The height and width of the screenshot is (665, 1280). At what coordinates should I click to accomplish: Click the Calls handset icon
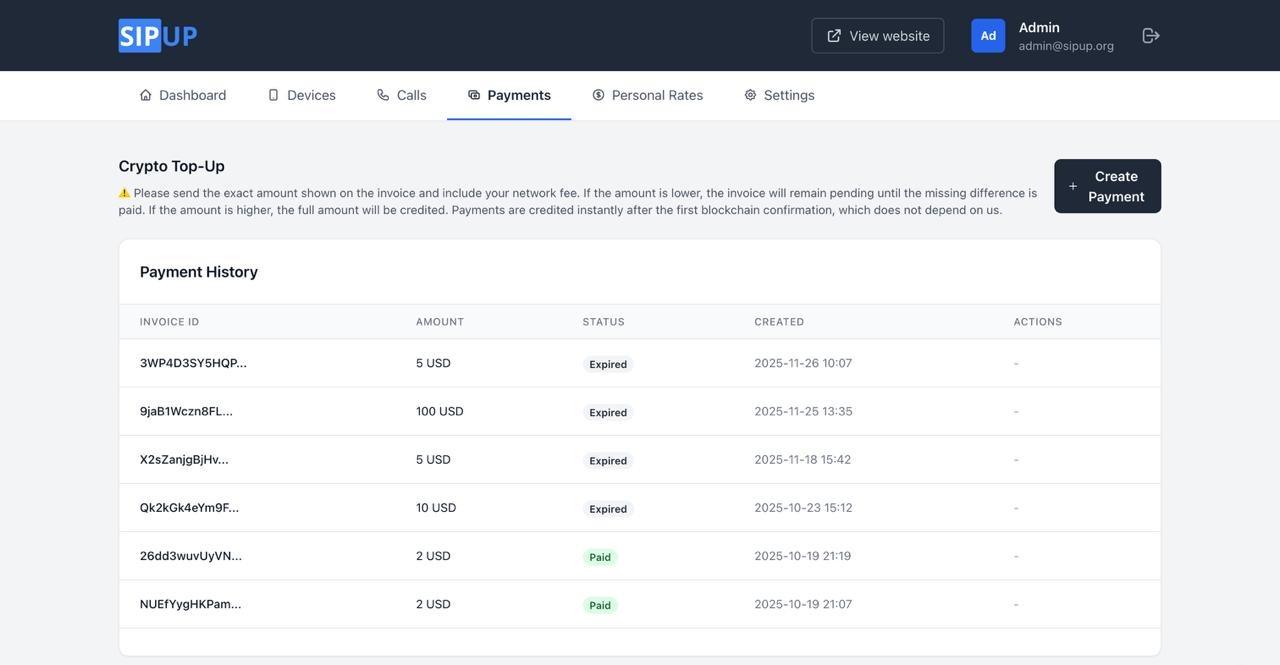(383, 95)
